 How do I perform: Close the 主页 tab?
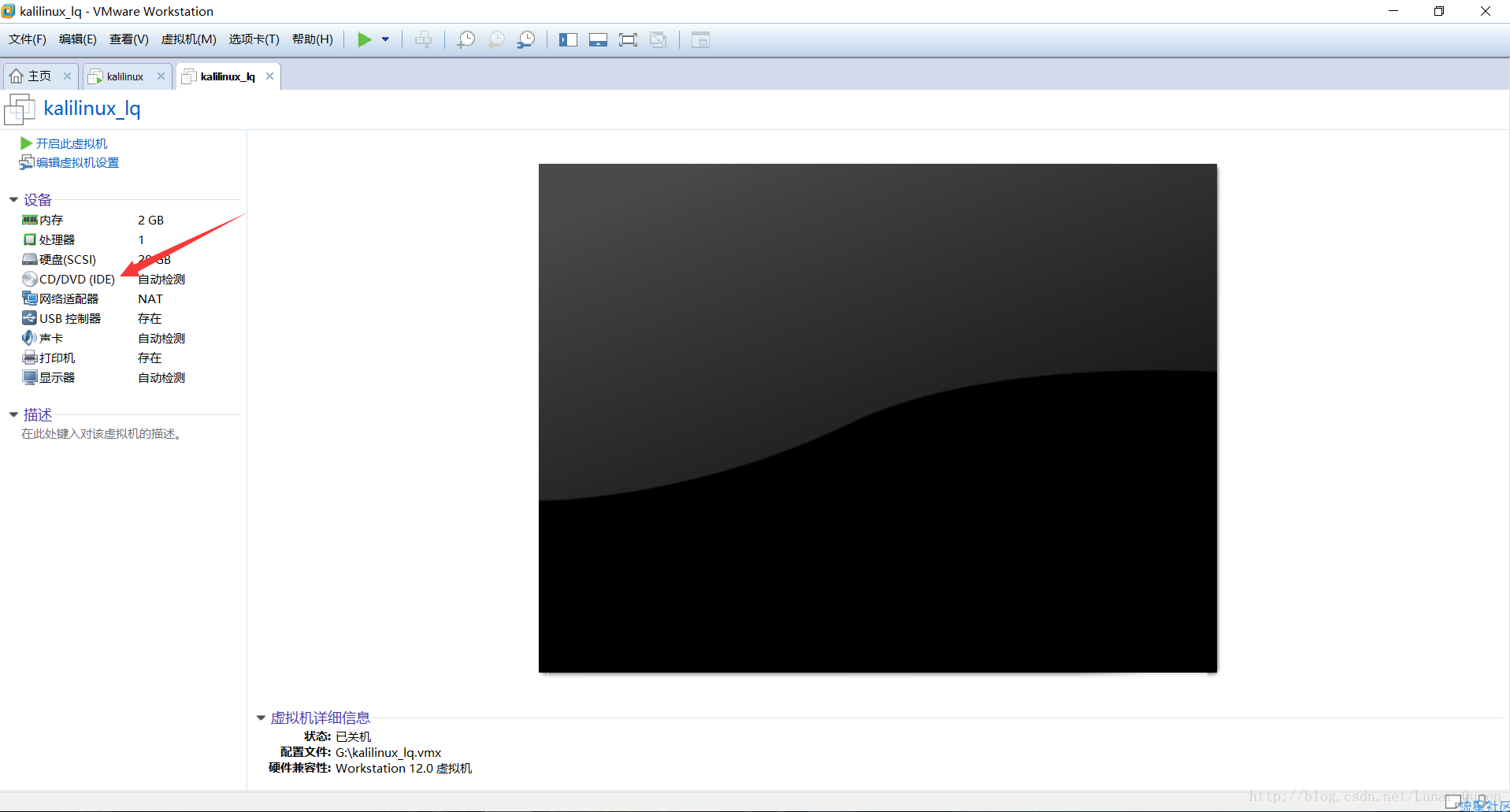(67, 76)
